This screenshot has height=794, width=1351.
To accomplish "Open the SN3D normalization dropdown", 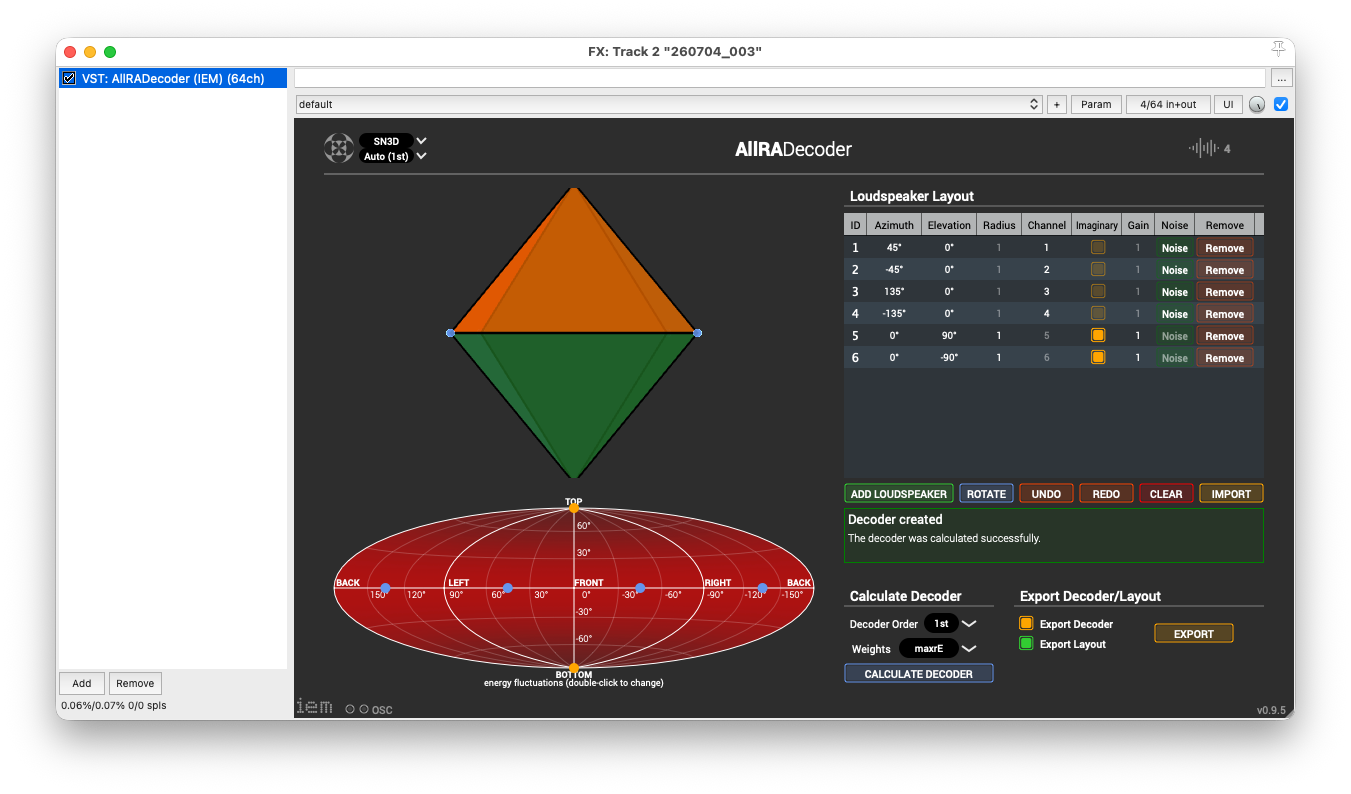I will 393,141.
